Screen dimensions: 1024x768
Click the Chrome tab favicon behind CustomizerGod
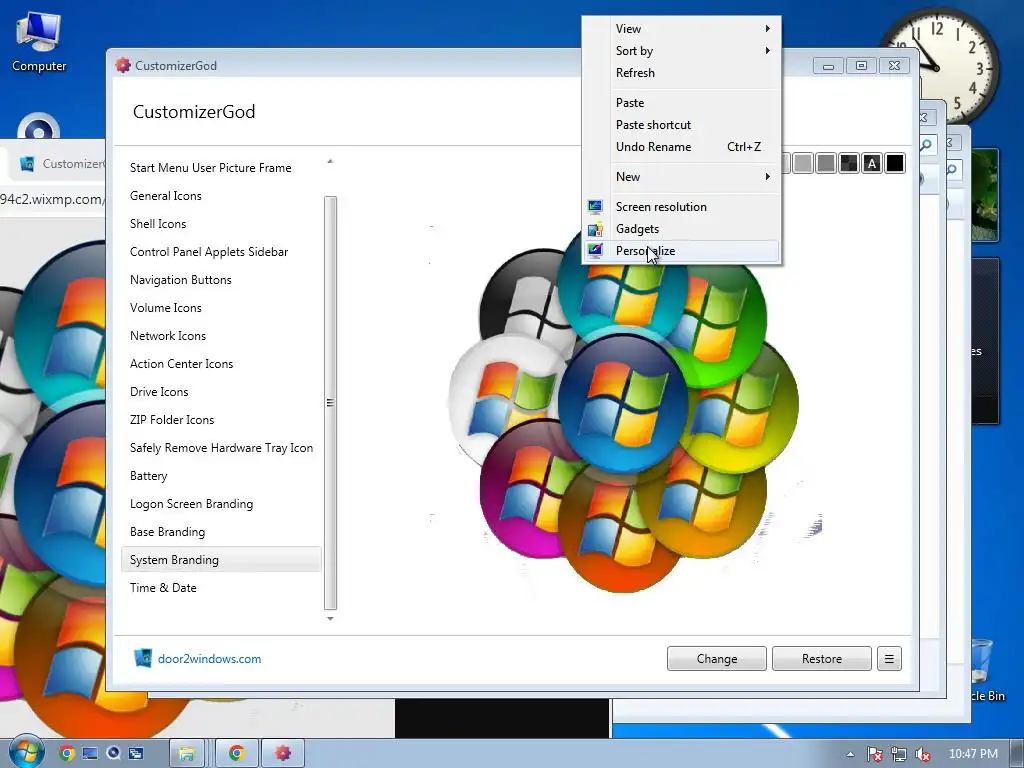point(27,164)
